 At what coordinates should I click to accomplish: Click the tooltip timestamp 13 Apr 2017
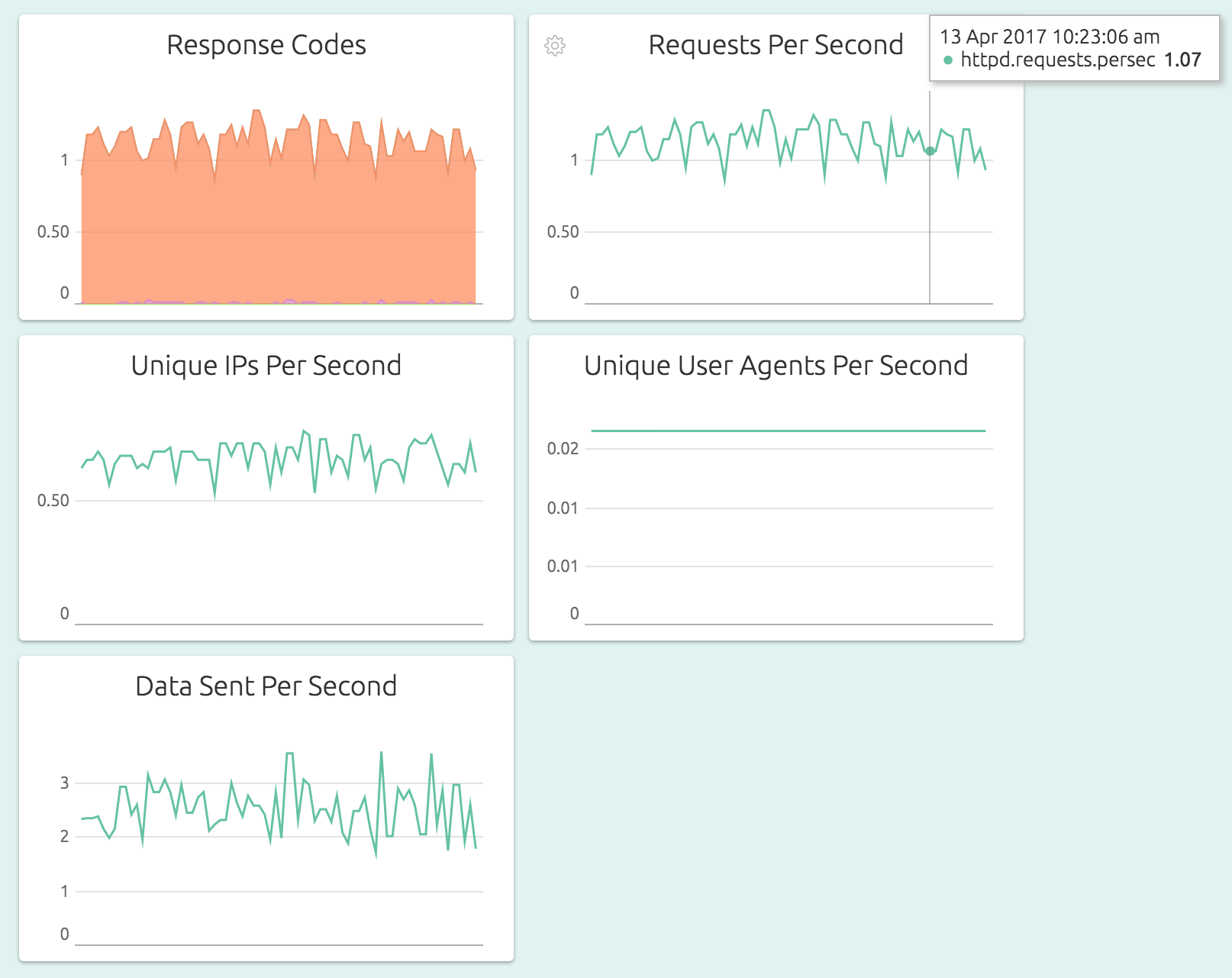tap(1050, 37)
